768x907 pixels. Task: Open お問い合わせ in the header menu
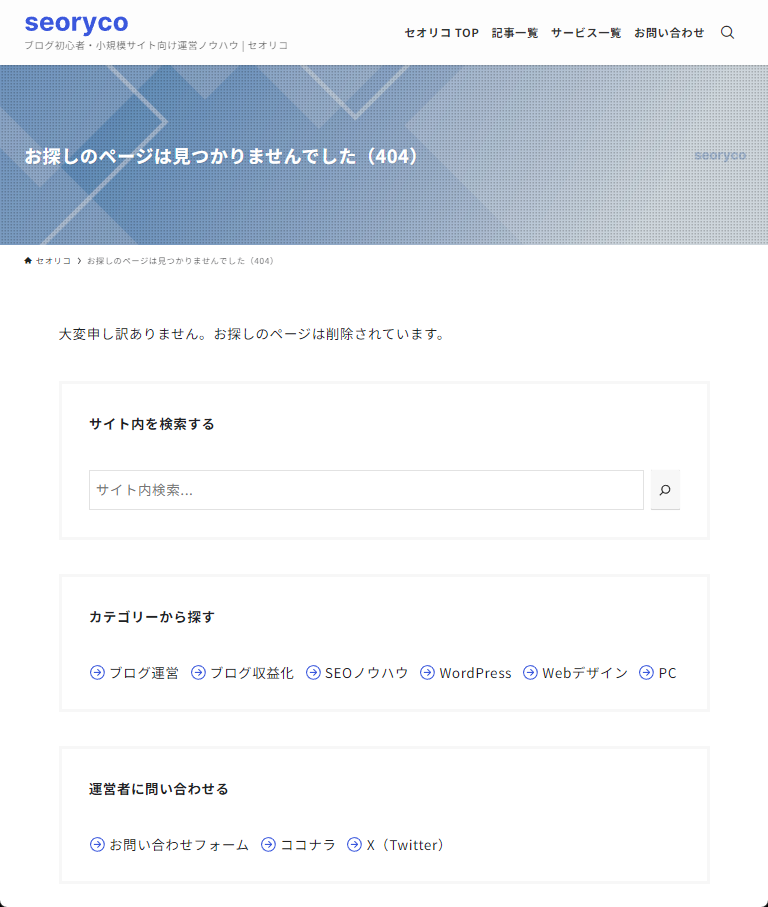pos(669,33)
